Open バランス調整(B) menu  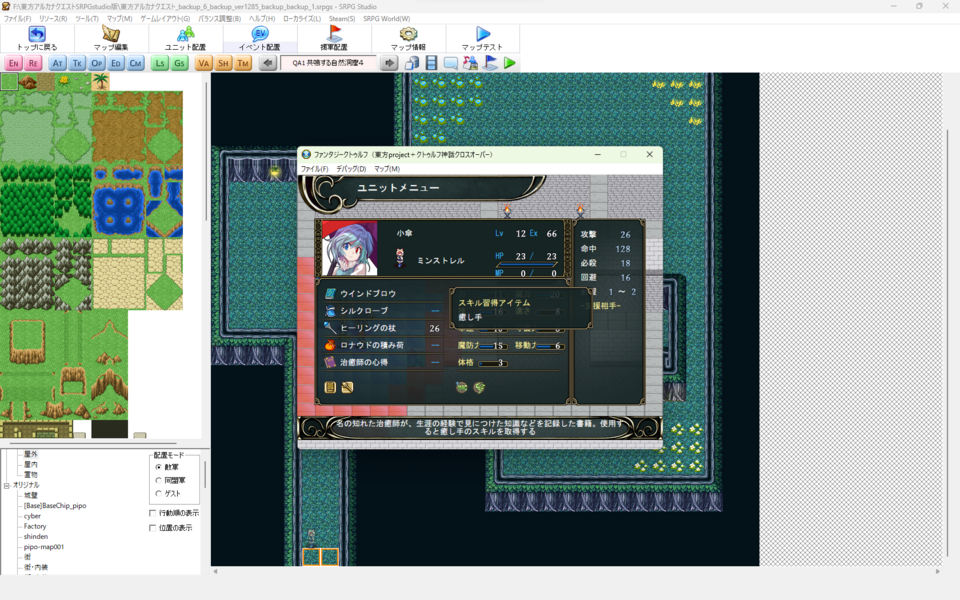click(x=219, y=19)
